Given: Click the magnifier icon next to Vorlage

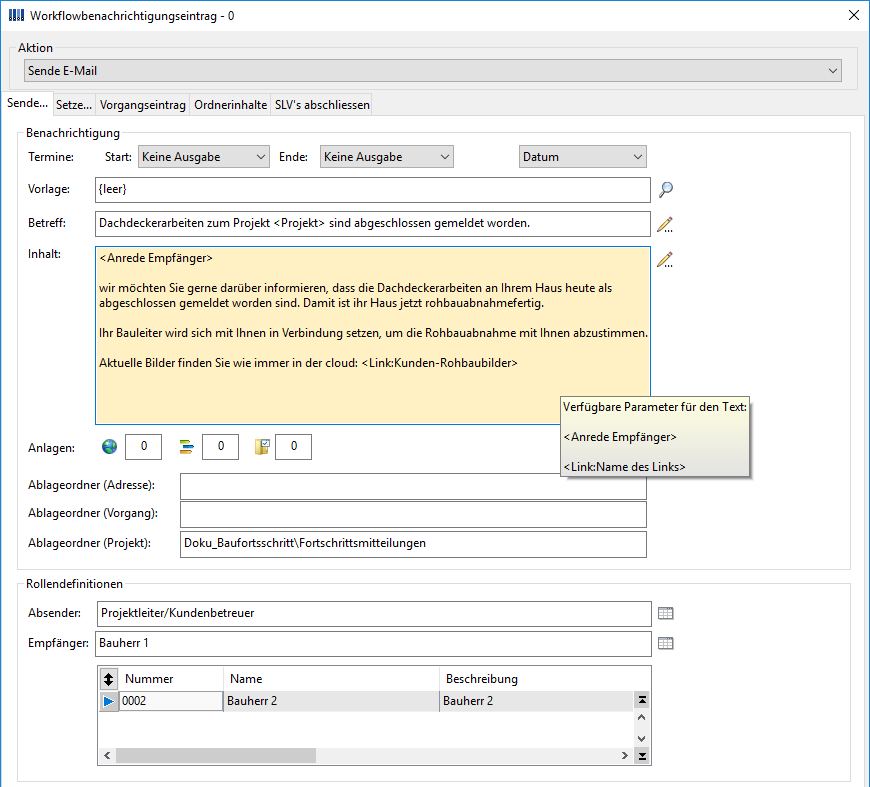Looking at the screenshot, I should (666, 190).
